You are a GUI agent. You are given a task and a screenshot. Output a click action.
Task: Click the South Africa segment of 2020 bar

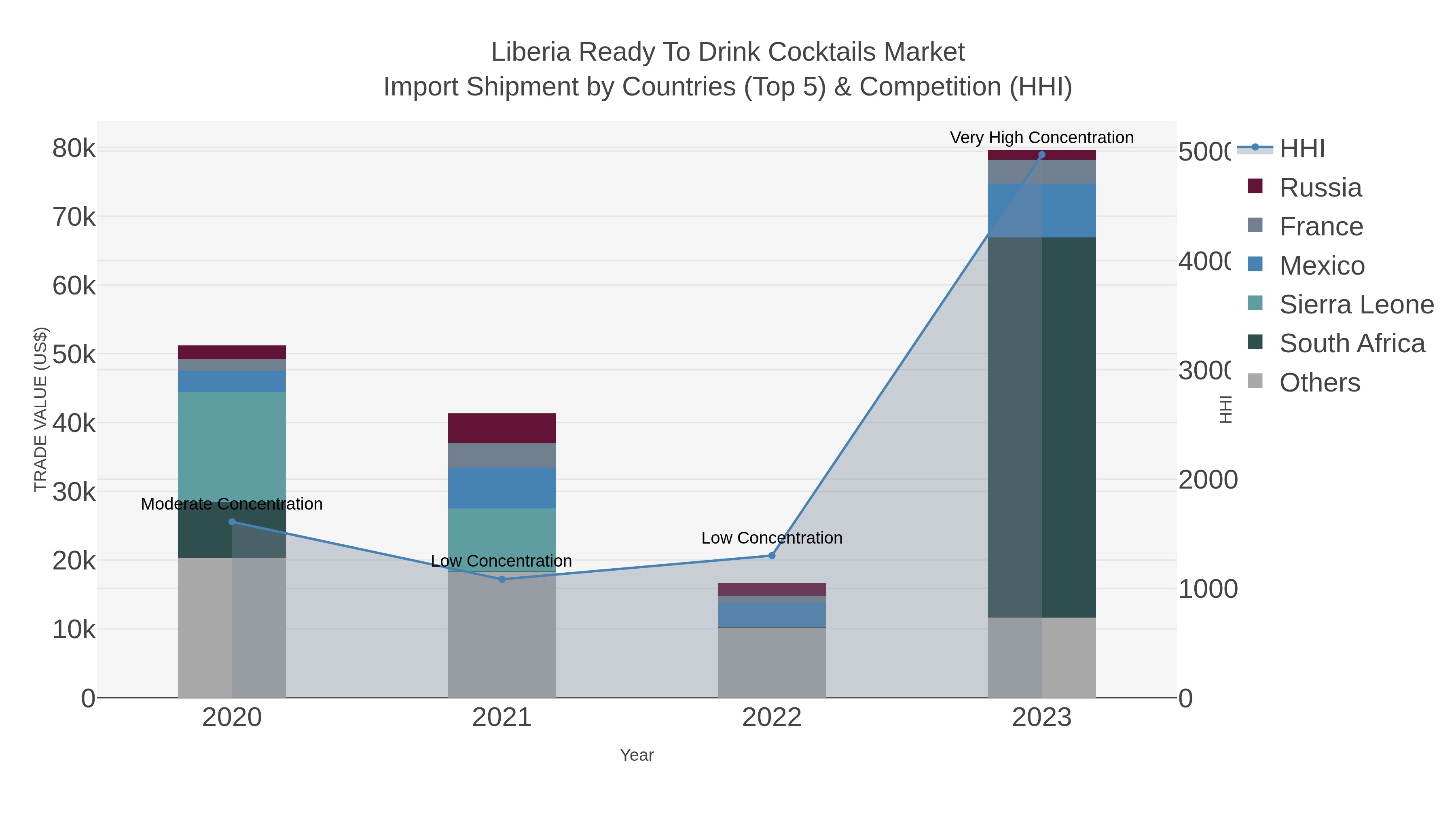(232, 529)
